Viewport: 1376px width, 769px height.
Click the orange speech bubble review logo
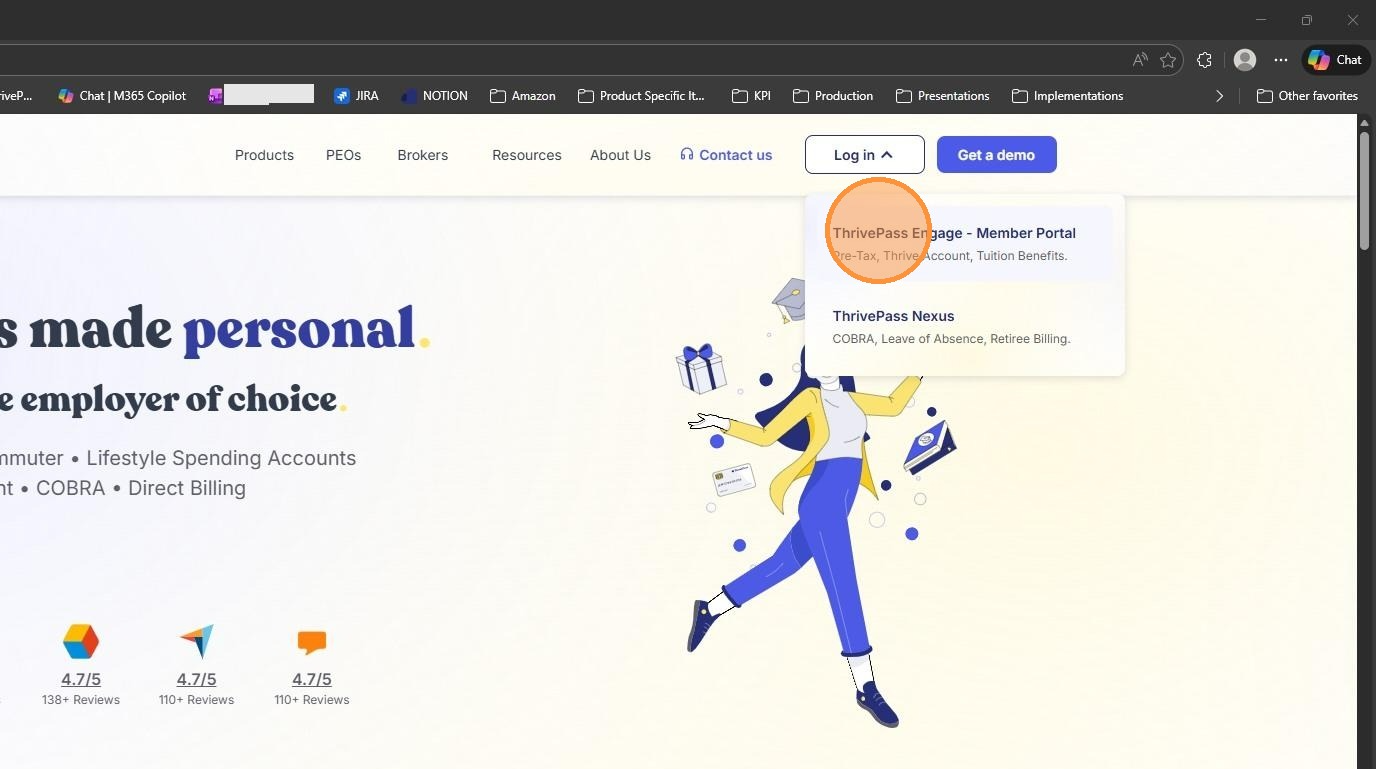312,642
